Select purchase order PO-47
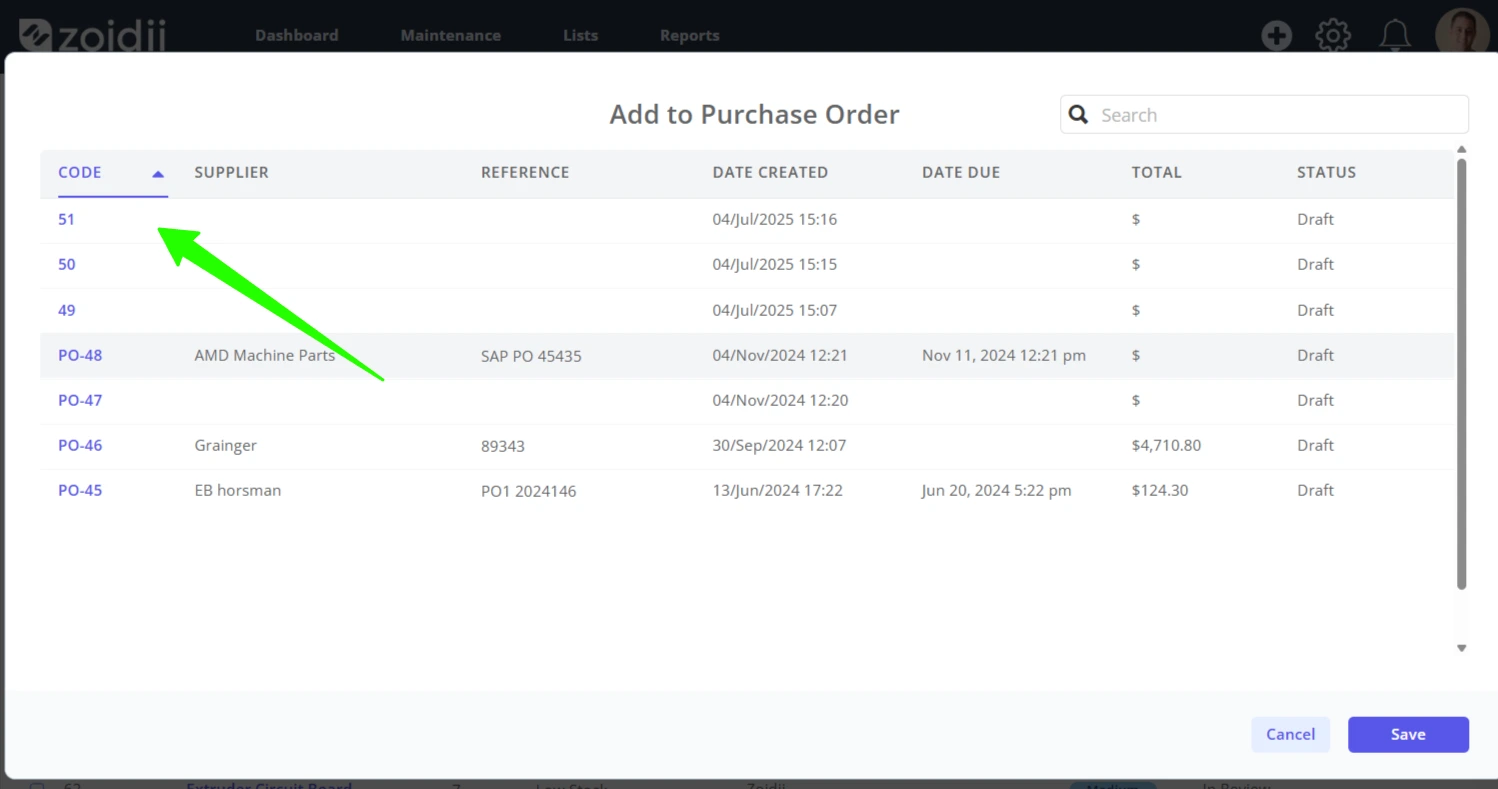The image size is (1498, 789). (x=80, y=400)
